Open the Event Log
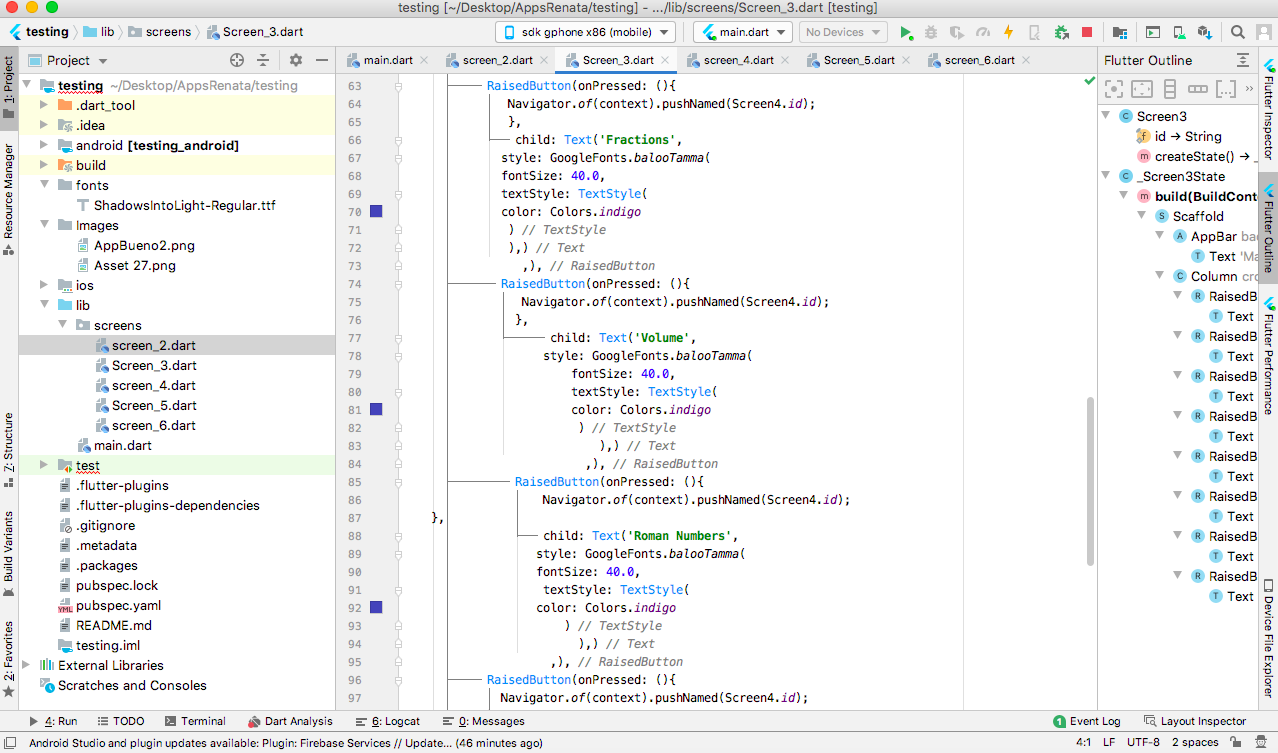The image size is (1278, 753). point(1086,721)
